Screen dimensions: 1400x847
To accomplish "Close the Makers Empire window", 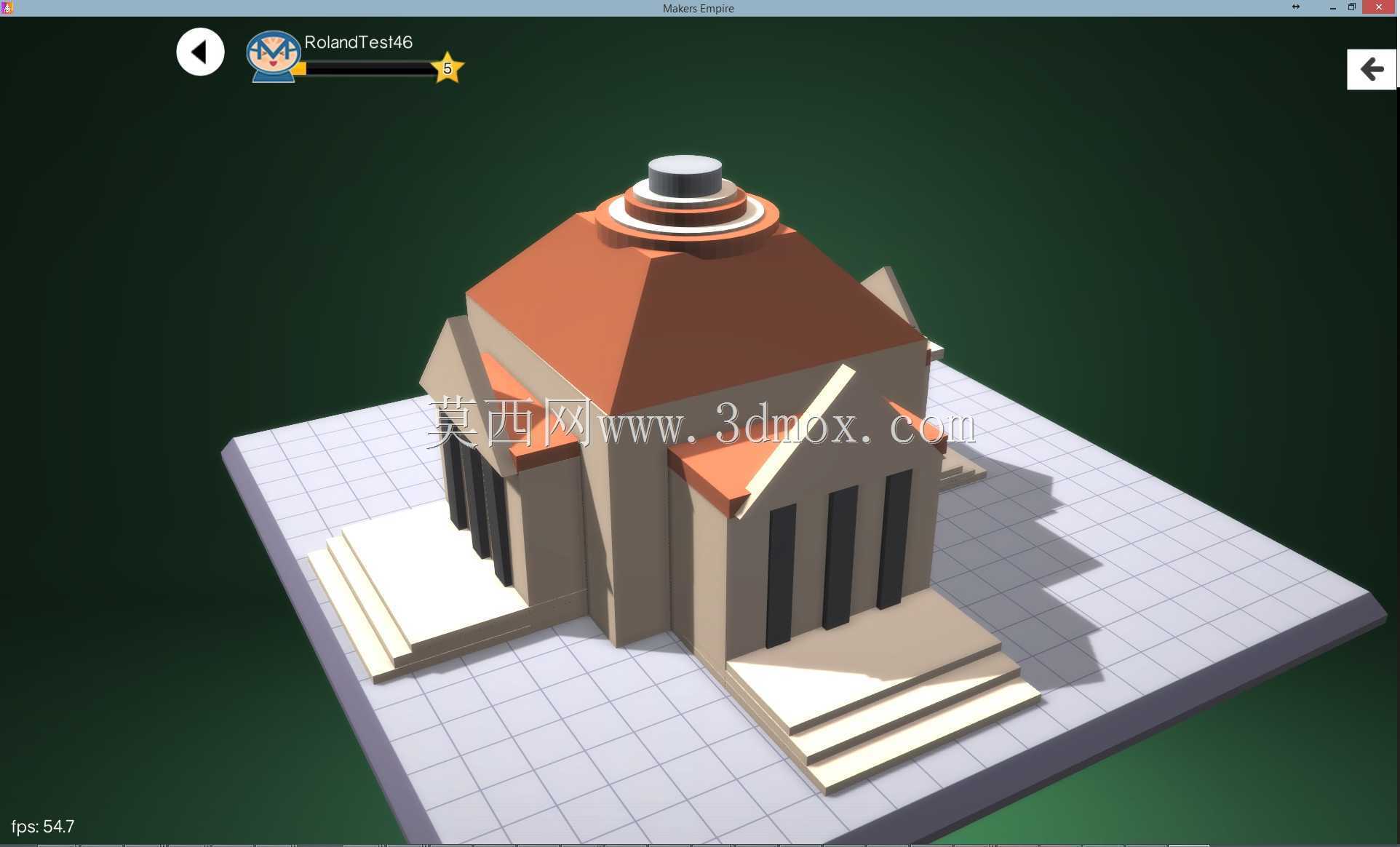I will [x=1379, y=7].
